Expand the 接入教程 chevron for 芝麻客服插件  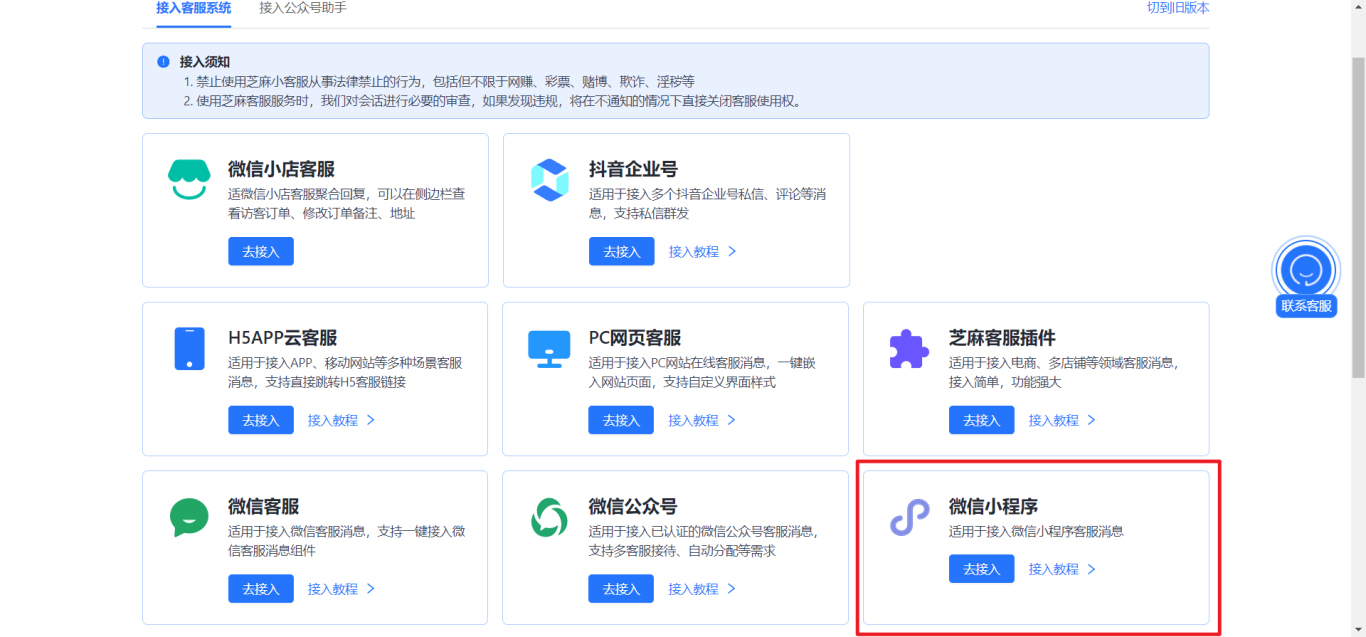(1092, 420)
